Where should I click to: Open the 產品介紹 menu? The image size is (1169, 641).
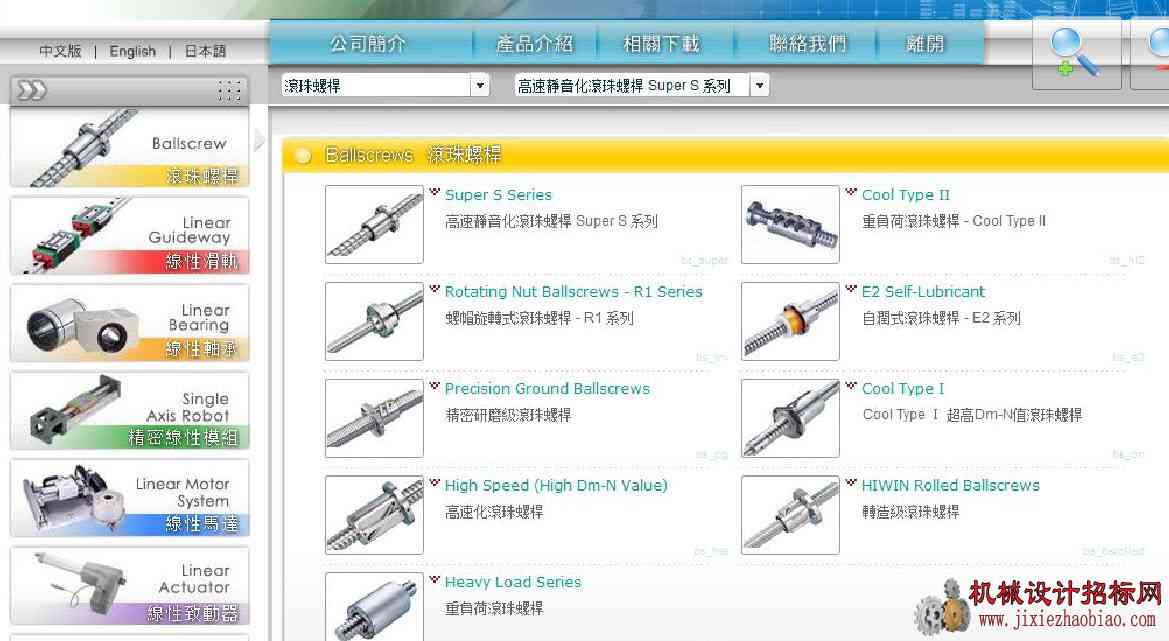[x=535, y=44]
